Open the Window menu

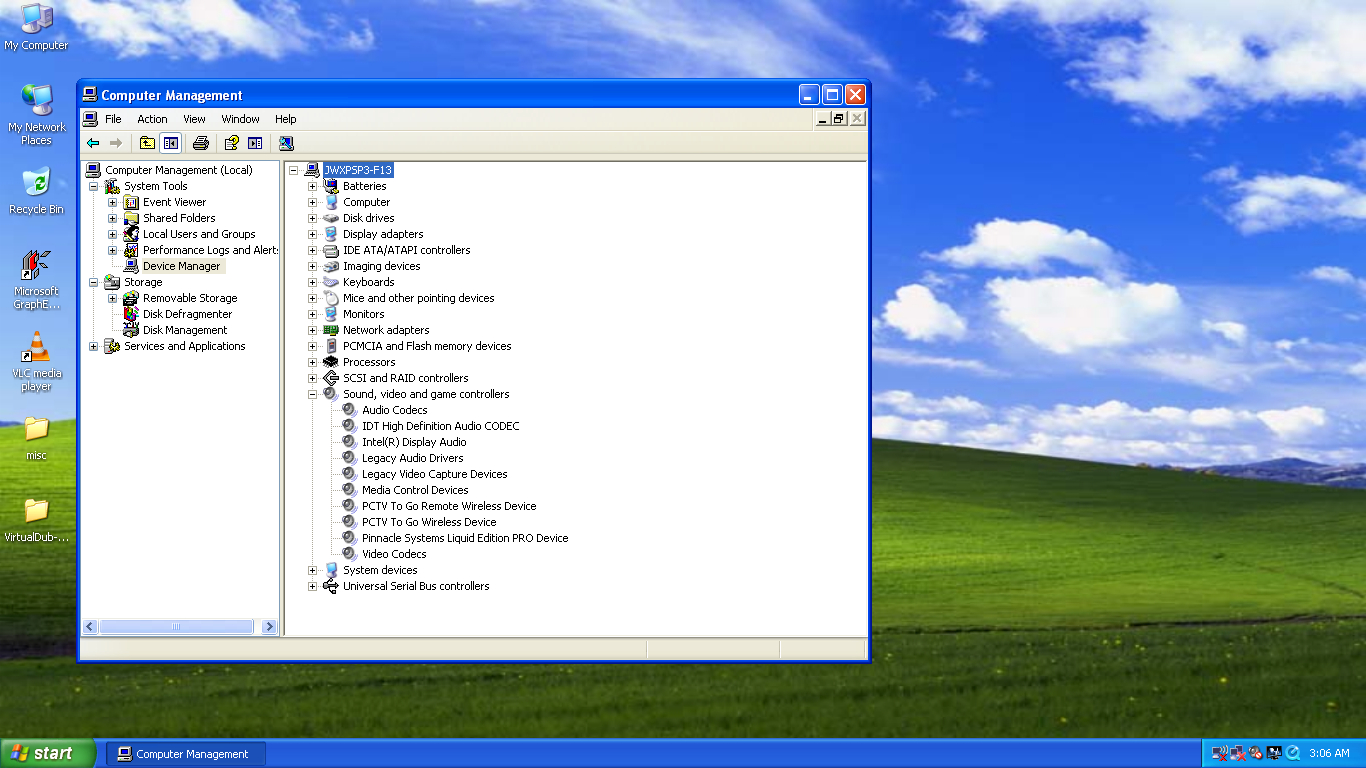(240, 119)
